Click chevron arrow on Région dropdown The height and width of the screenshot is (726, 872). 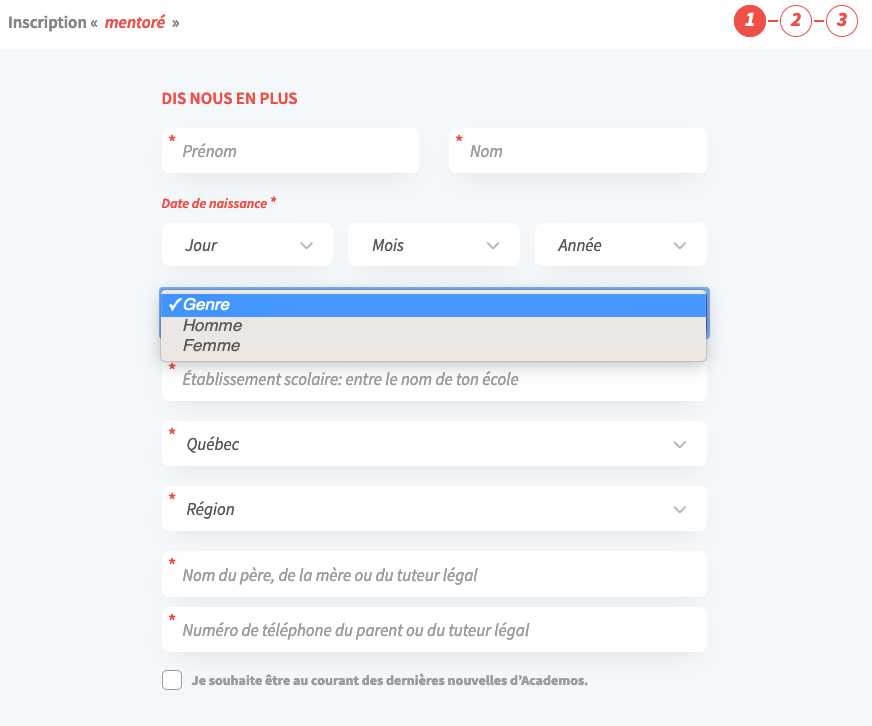[x=680, y=509]
